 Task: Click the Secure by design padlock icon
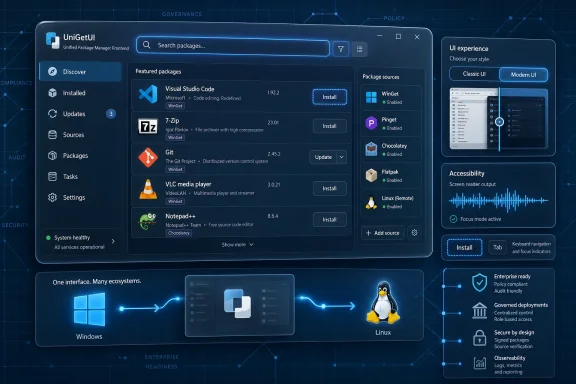pos(479,338)
